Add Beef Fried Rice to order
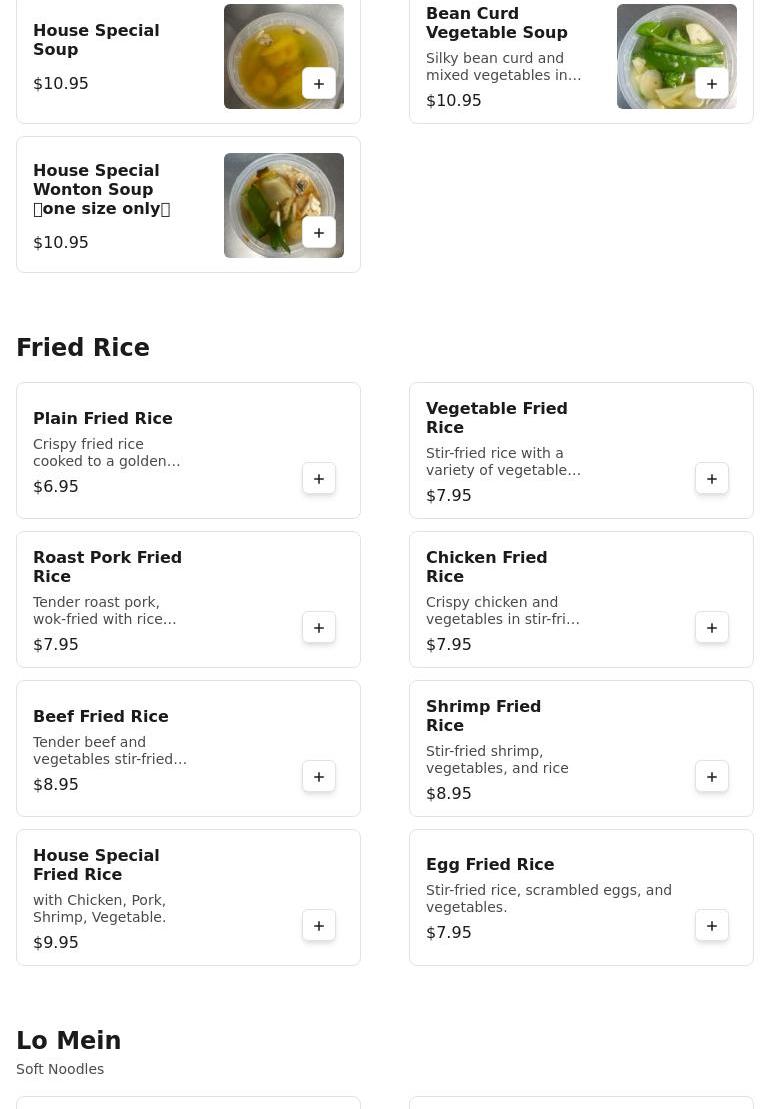This screenshot has height=1109, width=770. (x=319, y=777)
